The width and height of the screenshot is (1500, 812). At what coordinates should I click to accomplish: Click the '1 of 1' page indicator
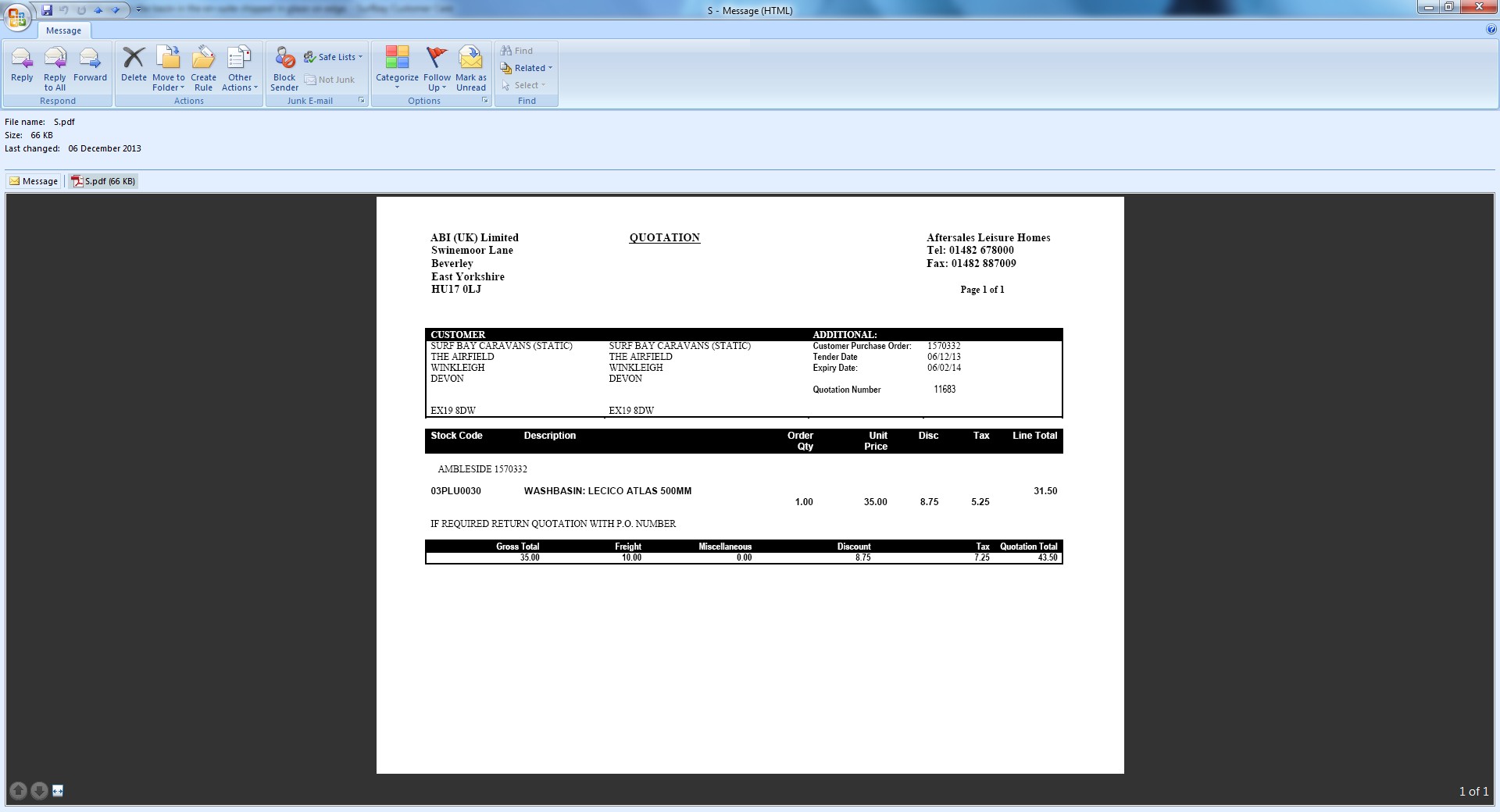pyautogui.click(x=1473, y=791)
